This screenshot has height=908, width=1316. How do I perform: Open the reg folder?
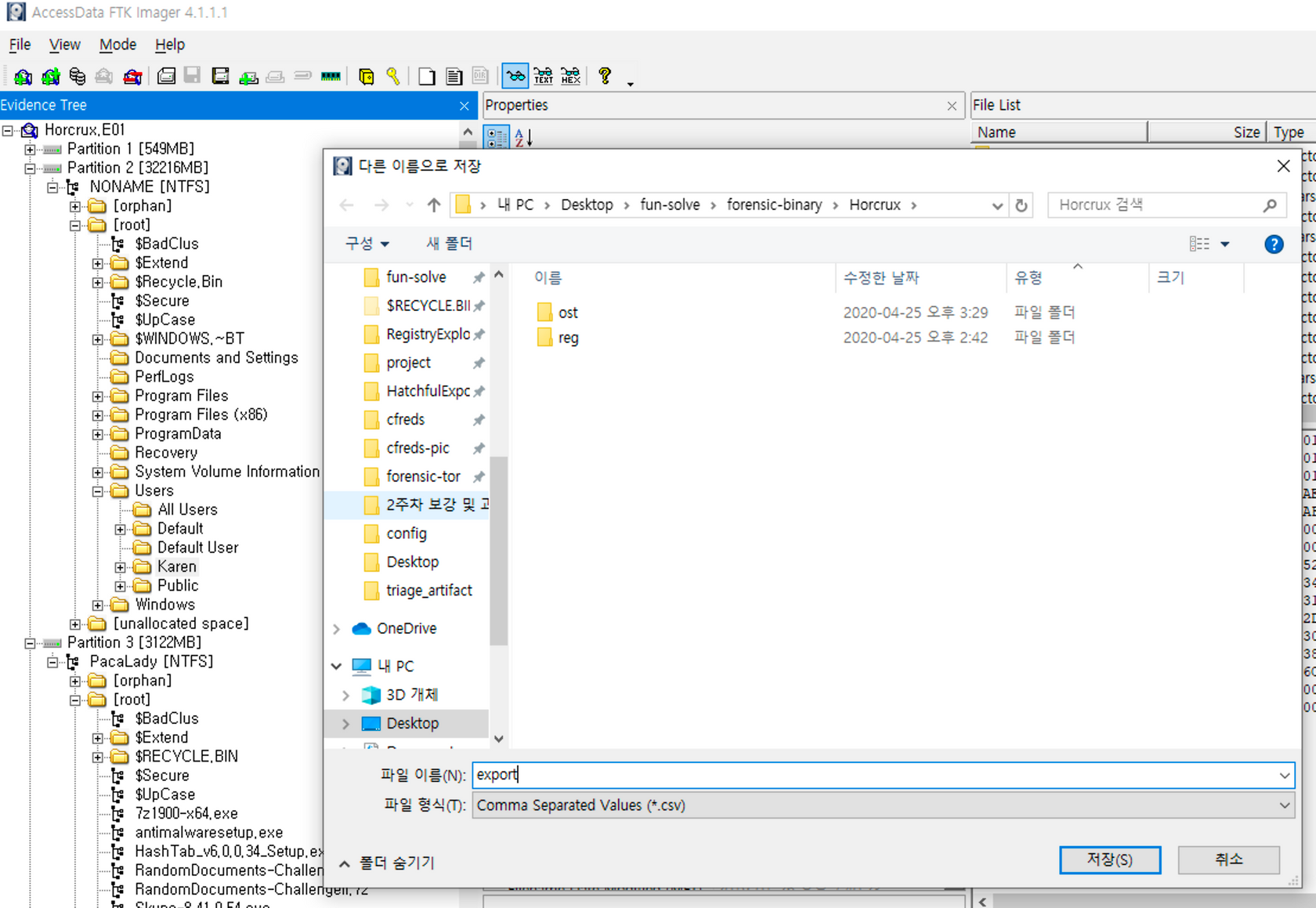[x=568, y=338]
